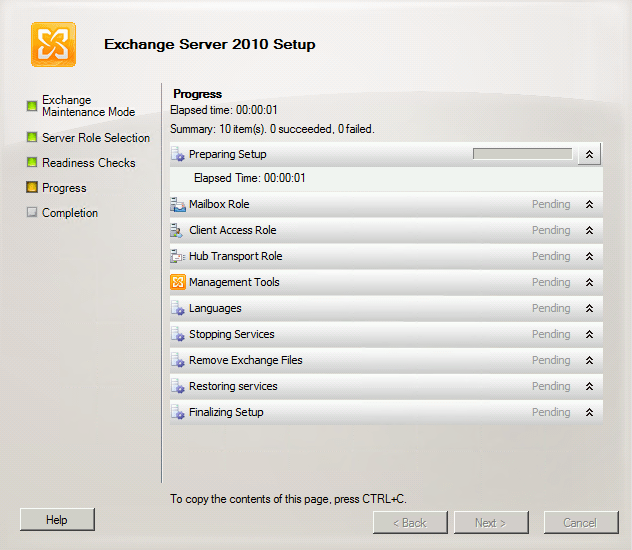Click the Exchange Maintenance Mode step indicator

click(x=32, y=106)
